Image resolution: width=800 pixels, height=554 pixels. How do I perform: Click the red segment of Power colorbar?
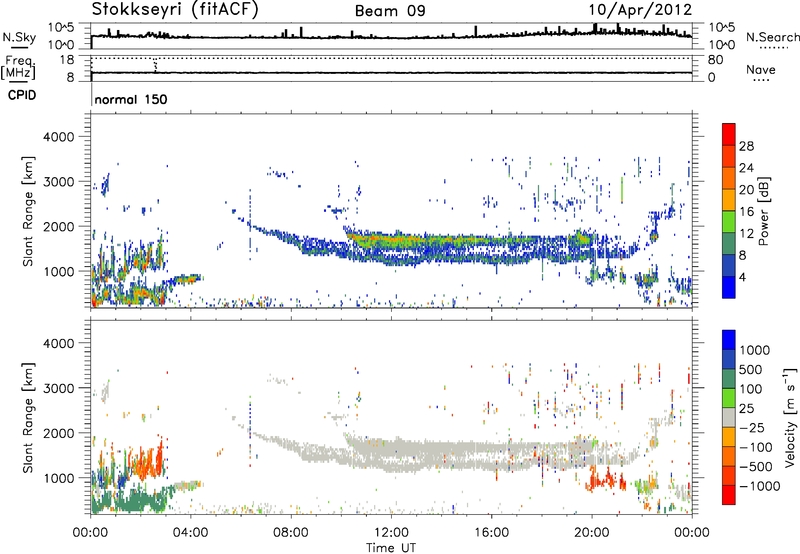point(729,134)
